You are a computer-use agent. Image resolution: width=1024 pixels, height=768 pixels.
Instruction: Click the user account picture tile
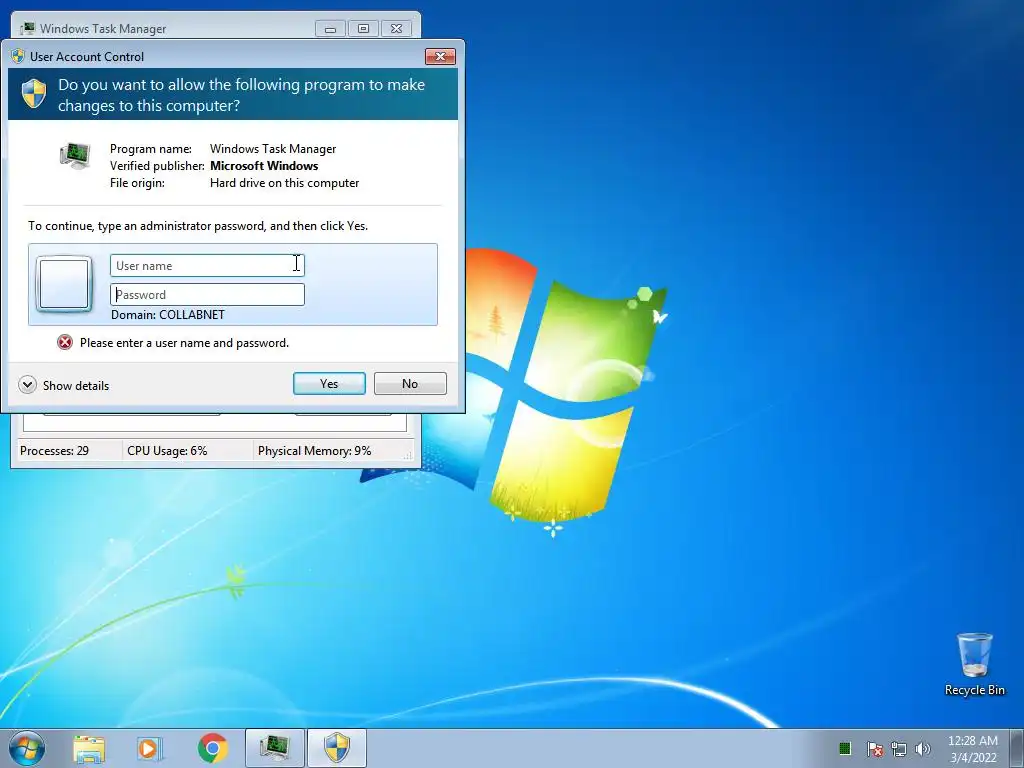coord(64,284)
